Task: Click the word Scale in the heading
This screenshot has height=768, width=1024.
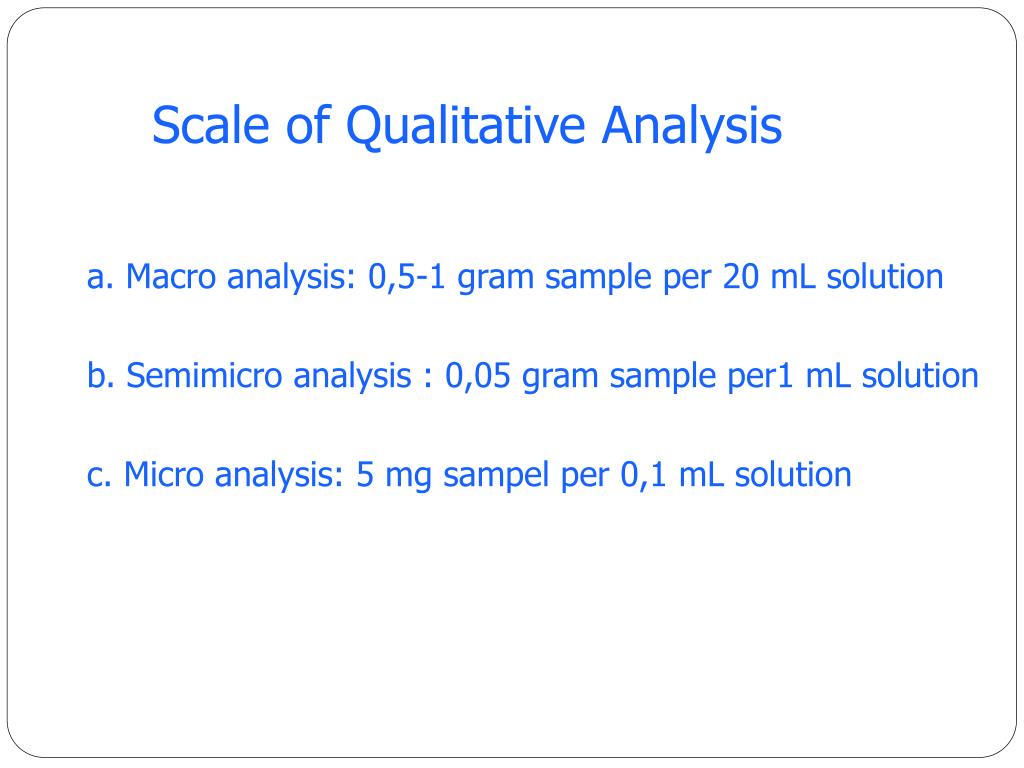Action: 210,125
